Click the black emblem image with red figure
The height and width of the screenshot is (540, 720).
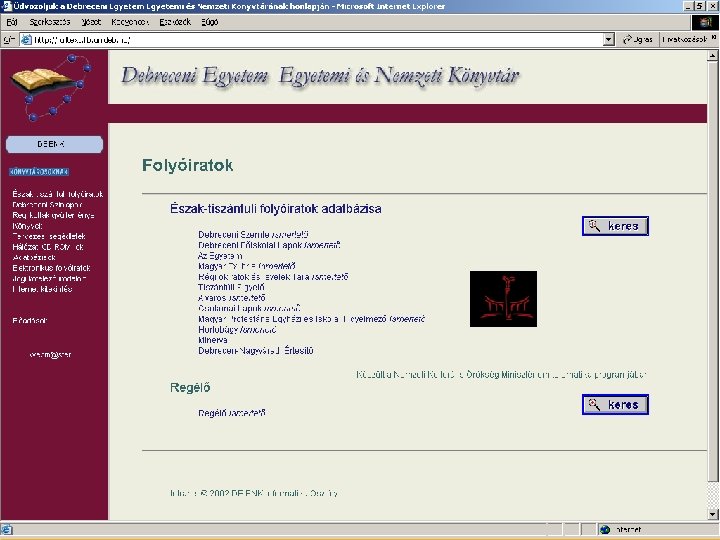tap(503, 299)
